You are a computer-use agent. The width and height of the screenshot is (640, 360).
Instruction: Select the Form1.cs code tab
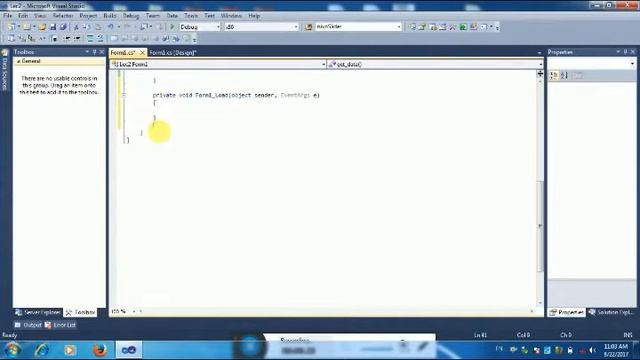tap(122, 53)
